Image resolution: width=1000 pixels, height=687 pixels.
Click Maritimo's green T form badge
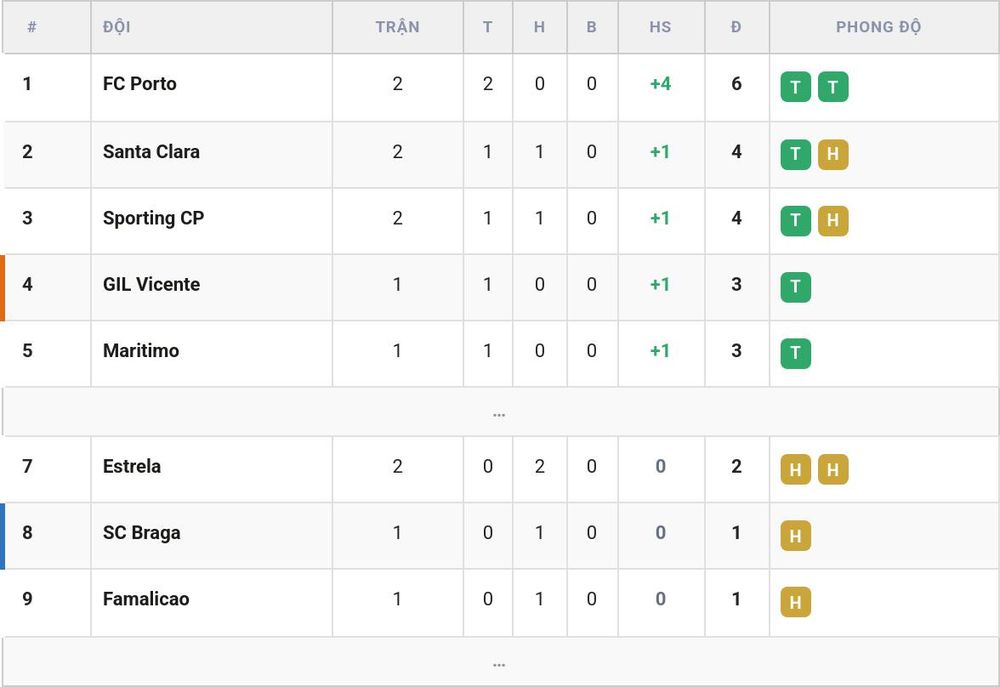[x=795, y=353]
